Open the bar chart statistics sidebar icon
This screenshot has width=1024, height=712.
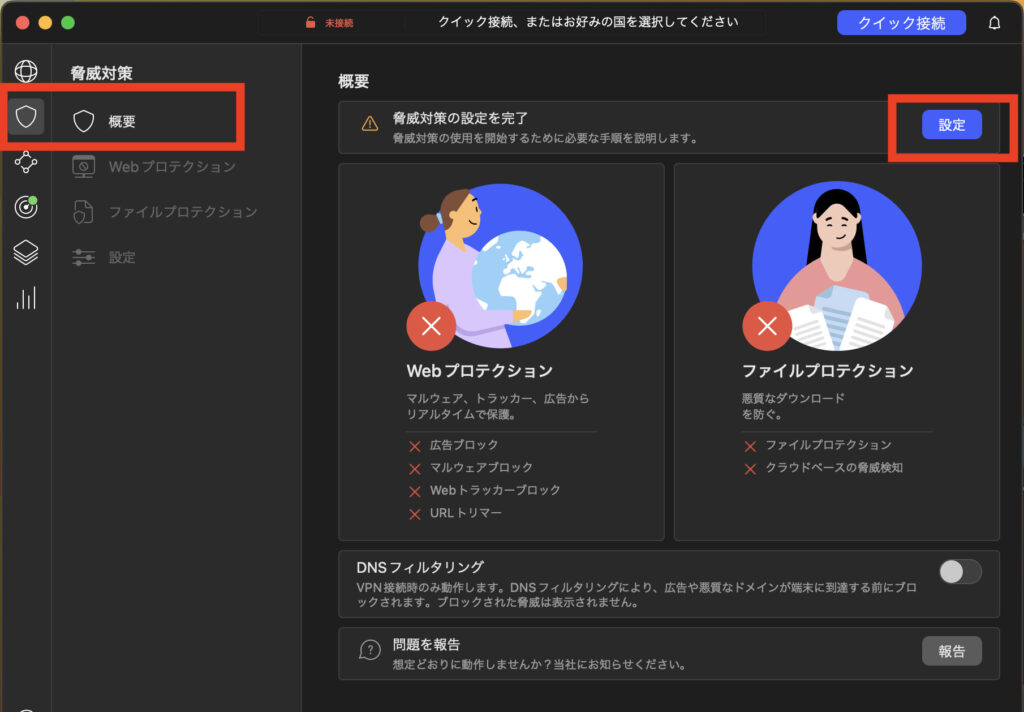26,298
